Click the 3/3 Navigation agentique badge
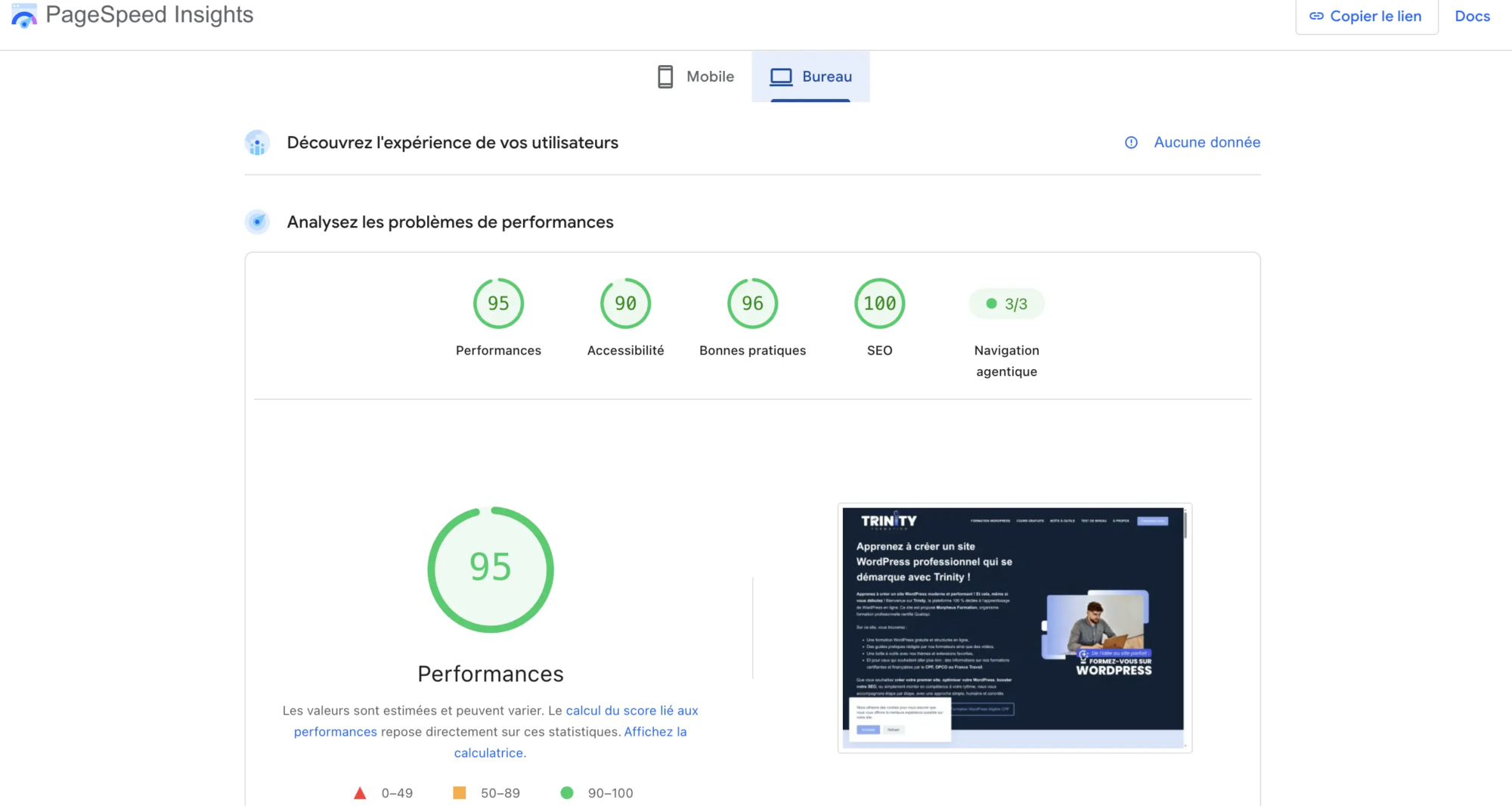This screenshot has width=1512, height=806. point(1006,303)
